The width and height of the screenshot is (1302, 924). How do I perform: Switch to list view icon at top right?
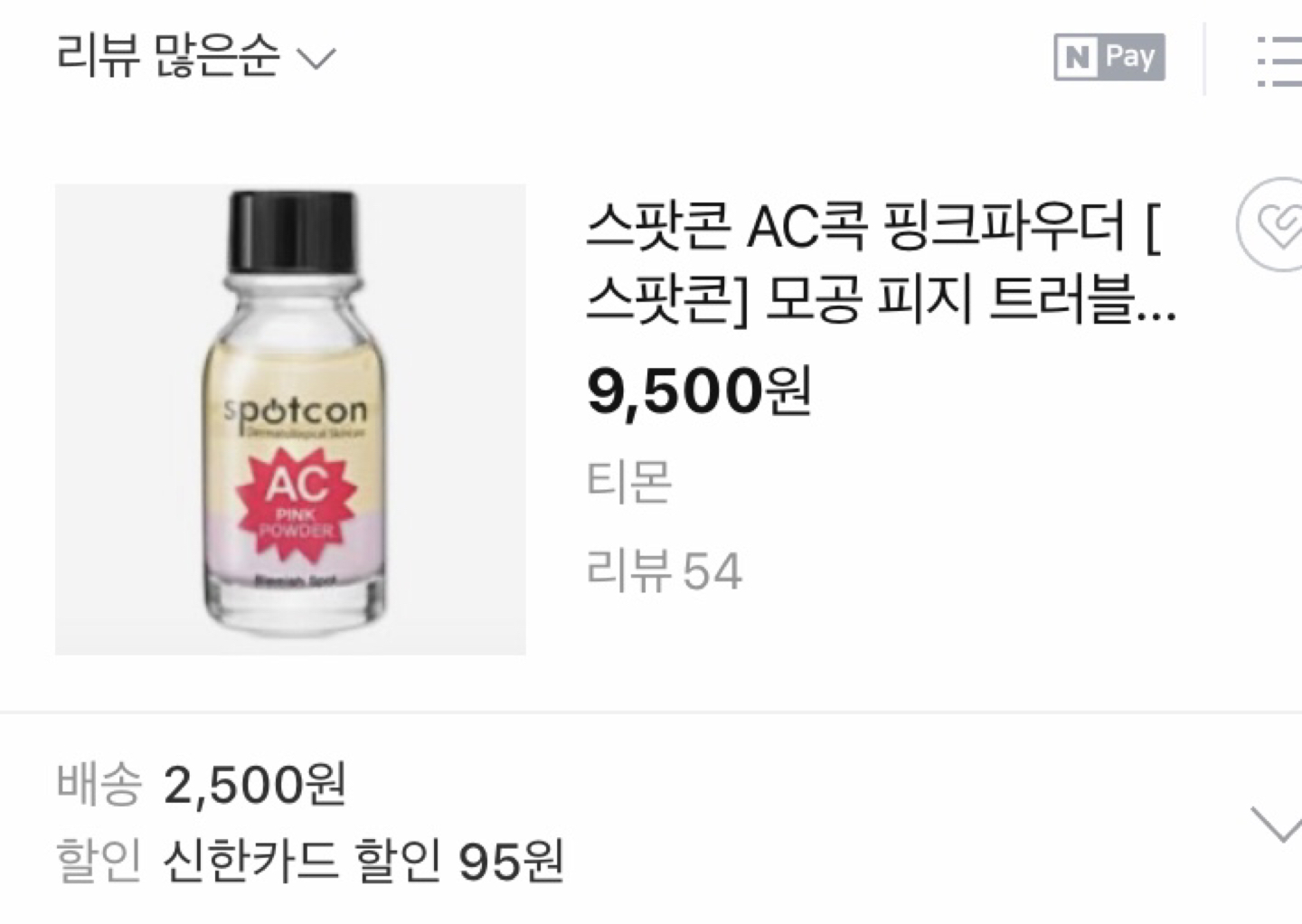pyautogui.click(x=1278, y=60)
